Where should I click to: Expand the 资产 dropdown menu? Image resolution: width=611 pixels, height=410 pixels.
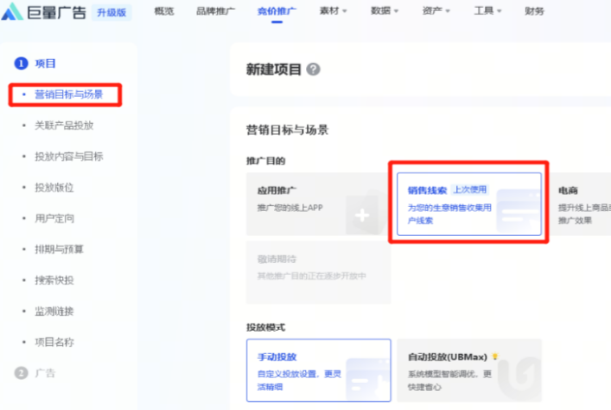436,13
